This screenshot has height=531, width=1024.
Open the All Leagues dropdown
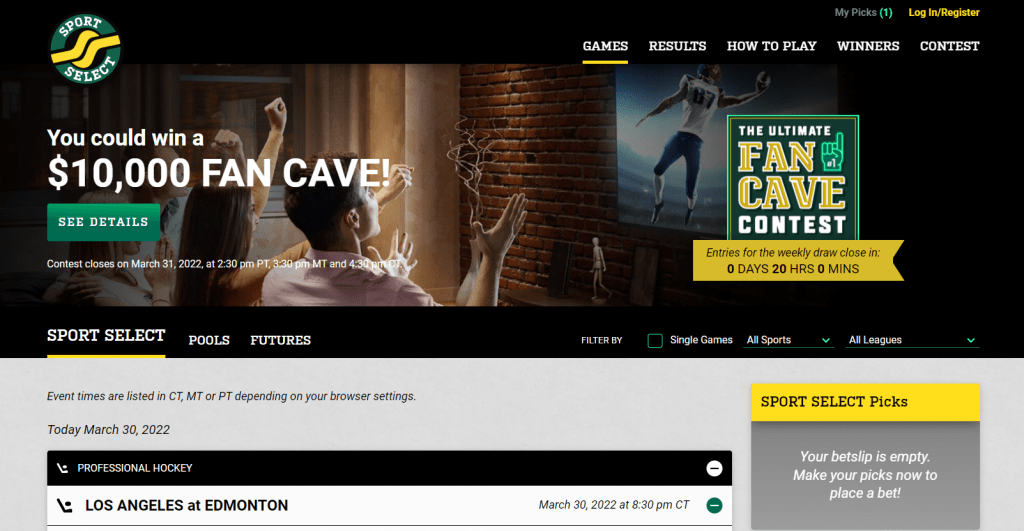(912, 340)
